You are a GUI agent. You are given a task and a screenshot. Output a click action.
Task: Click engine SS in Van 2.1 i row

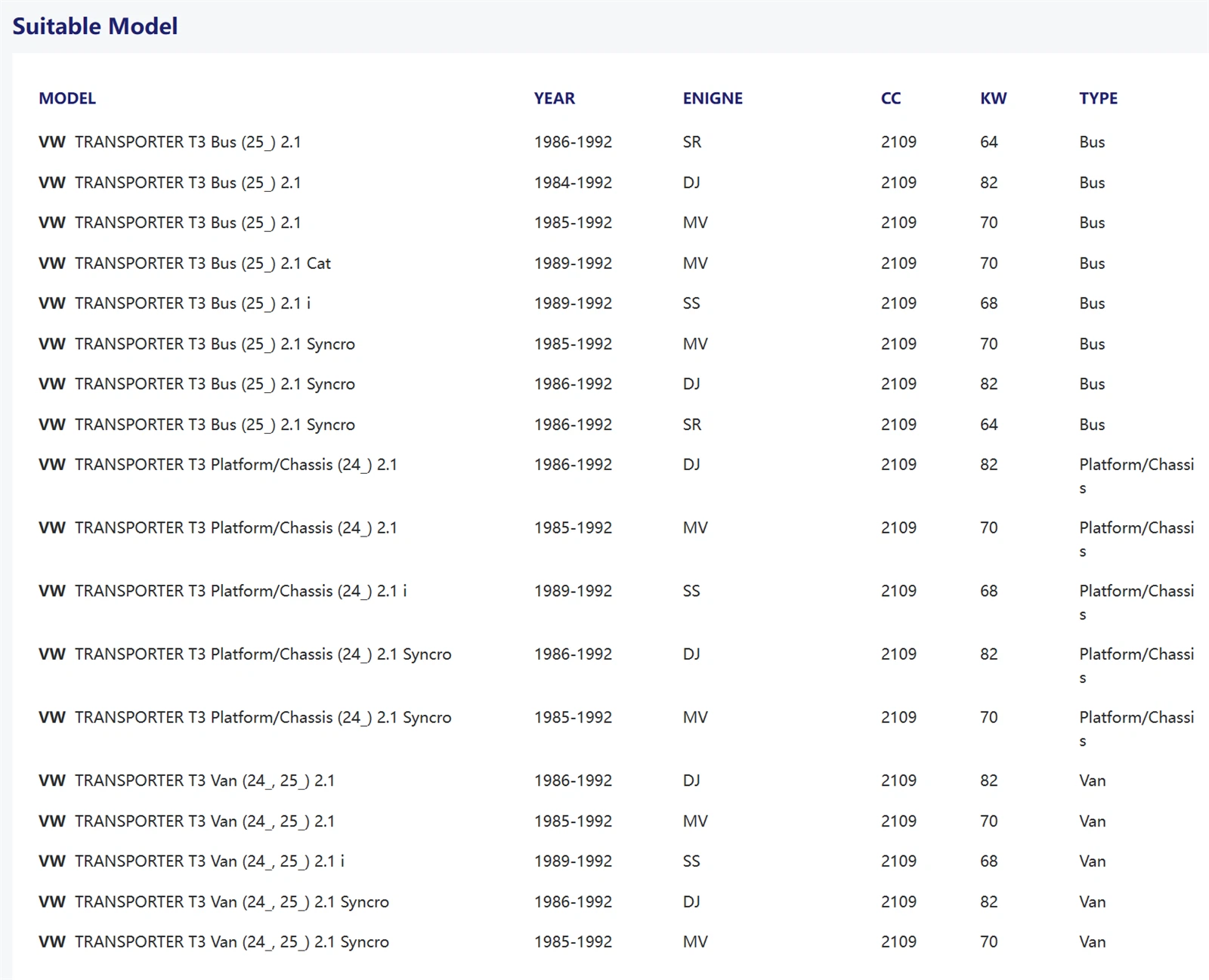pos(691,861)
